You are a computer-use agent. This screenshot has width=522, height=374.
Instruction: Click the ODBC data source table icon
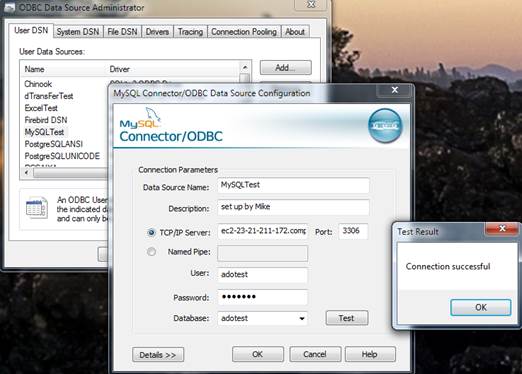37,208
